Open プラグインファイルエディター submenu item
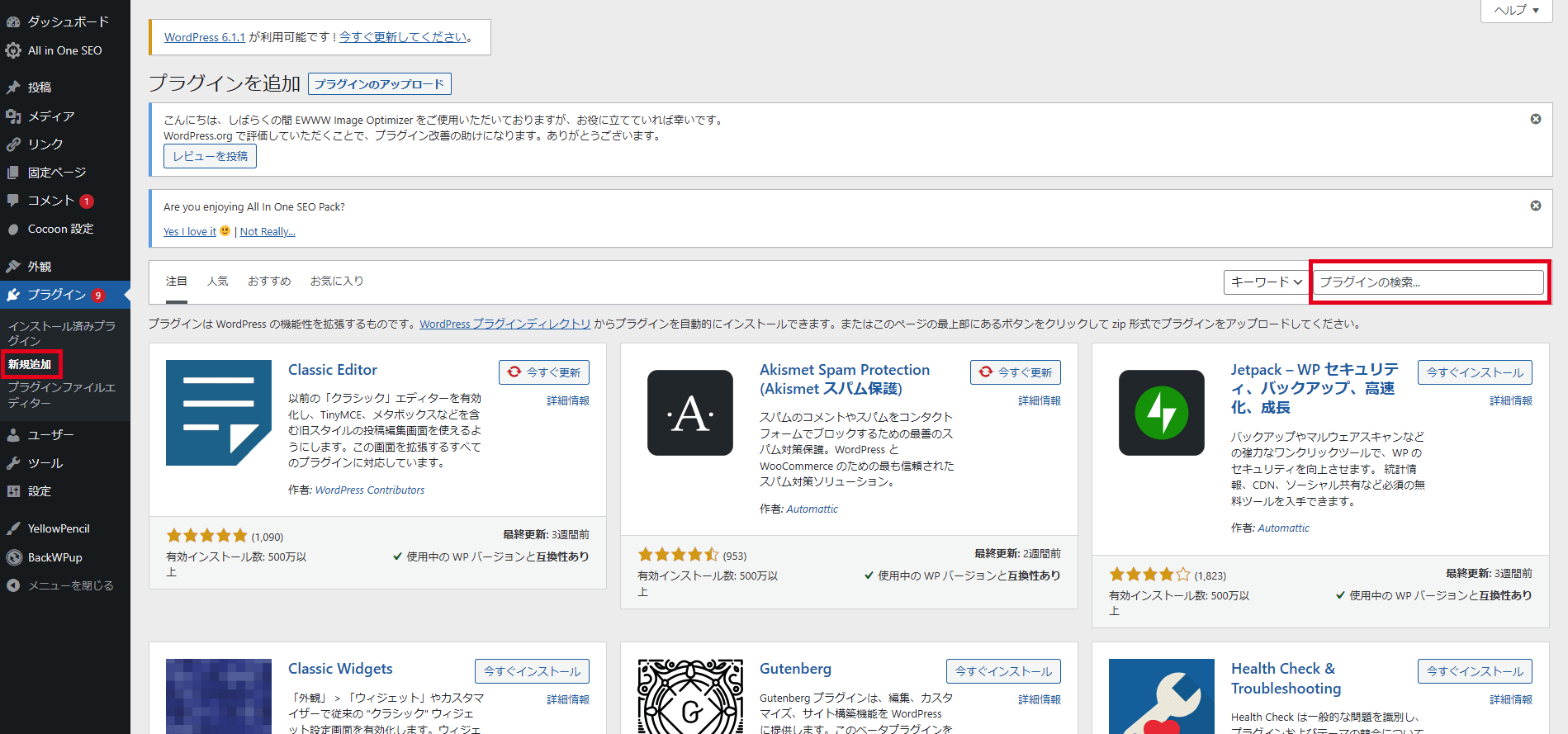Screen dimensions: 1568x734 pyautogui.click(x=62, y=395)
